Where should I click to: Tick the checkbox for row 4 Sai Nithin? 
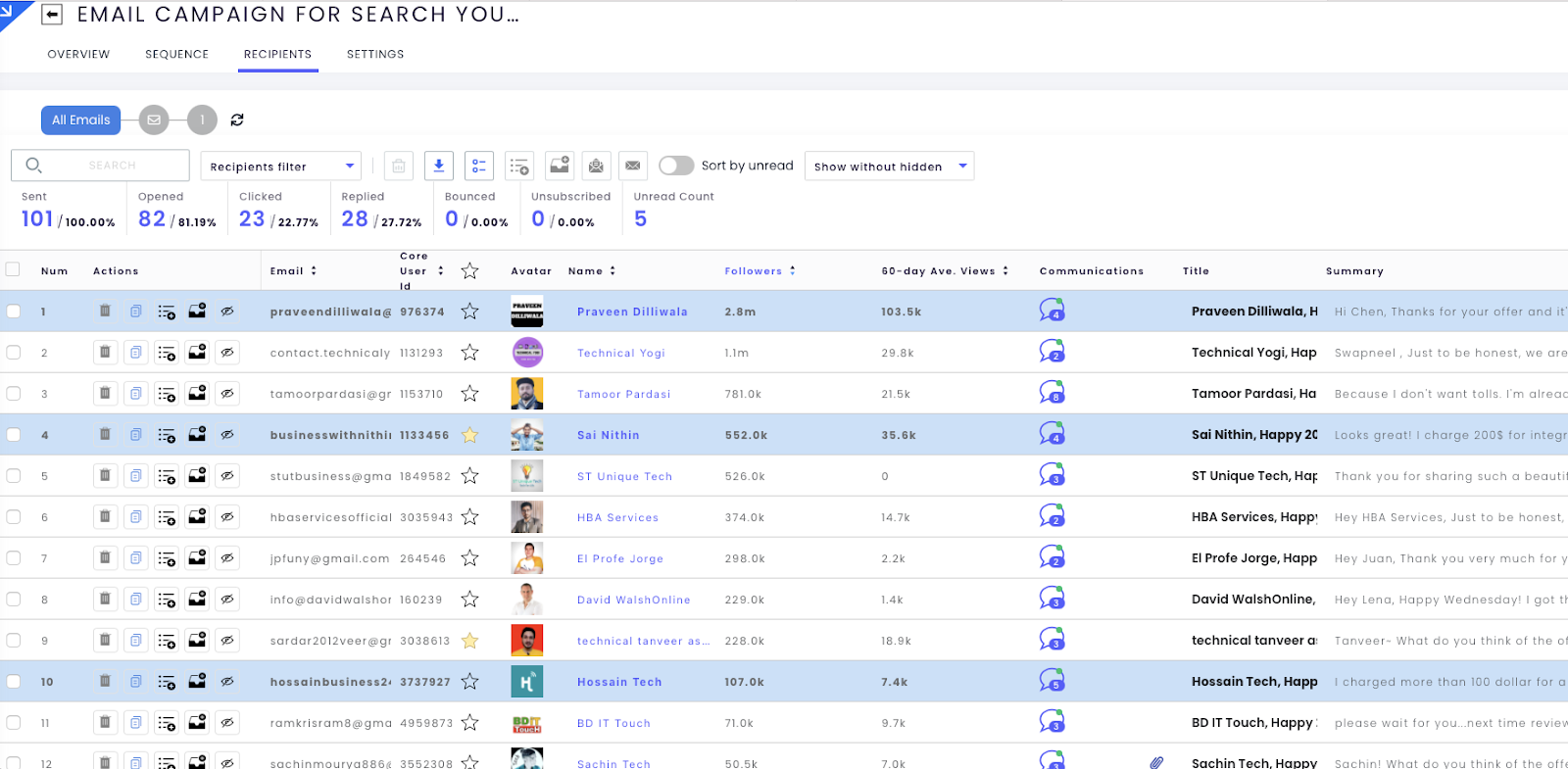coord(13,435)
